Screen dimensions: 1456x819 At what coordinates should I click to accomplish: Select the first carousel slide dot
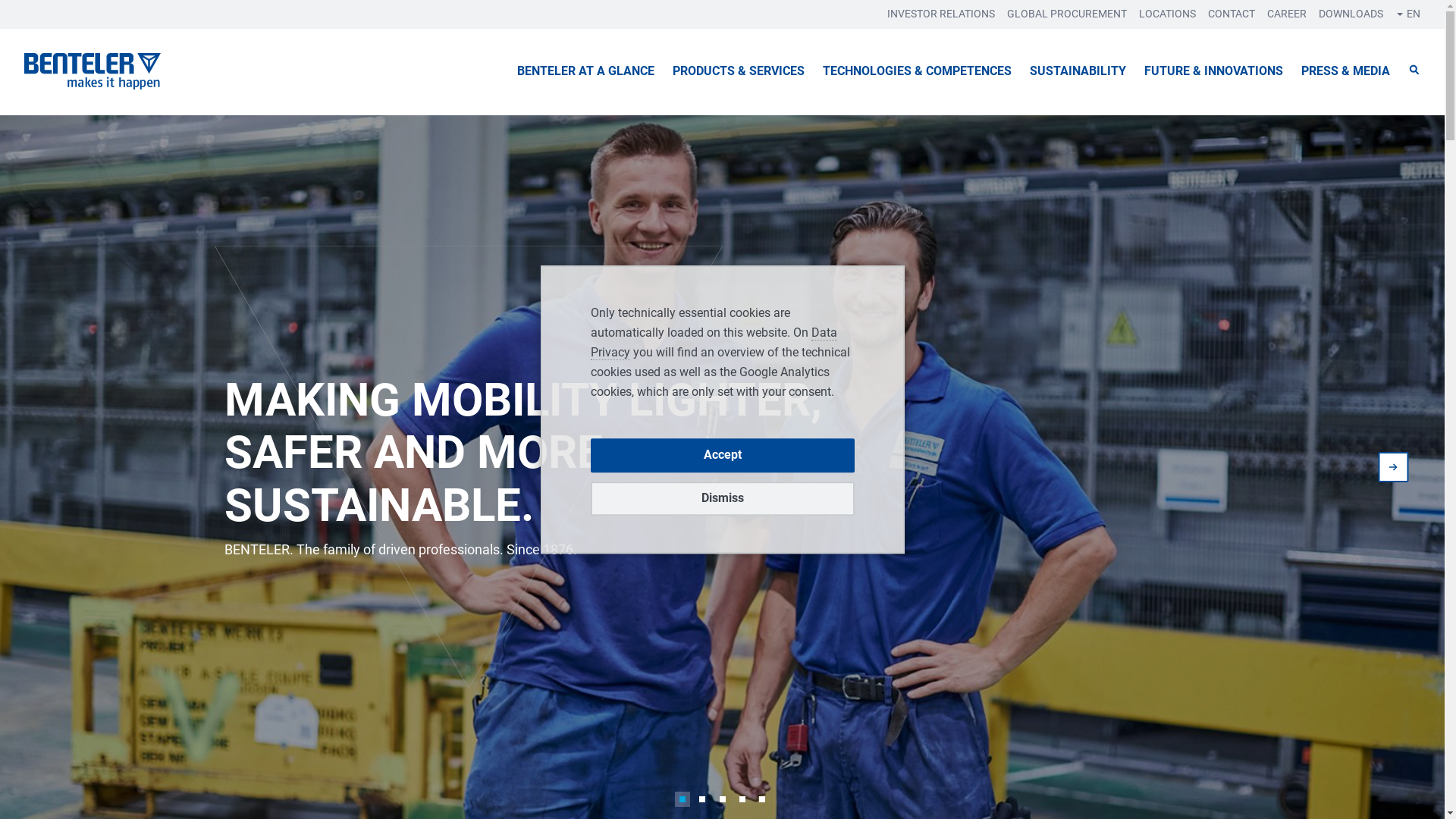click(x=682, y=799)
